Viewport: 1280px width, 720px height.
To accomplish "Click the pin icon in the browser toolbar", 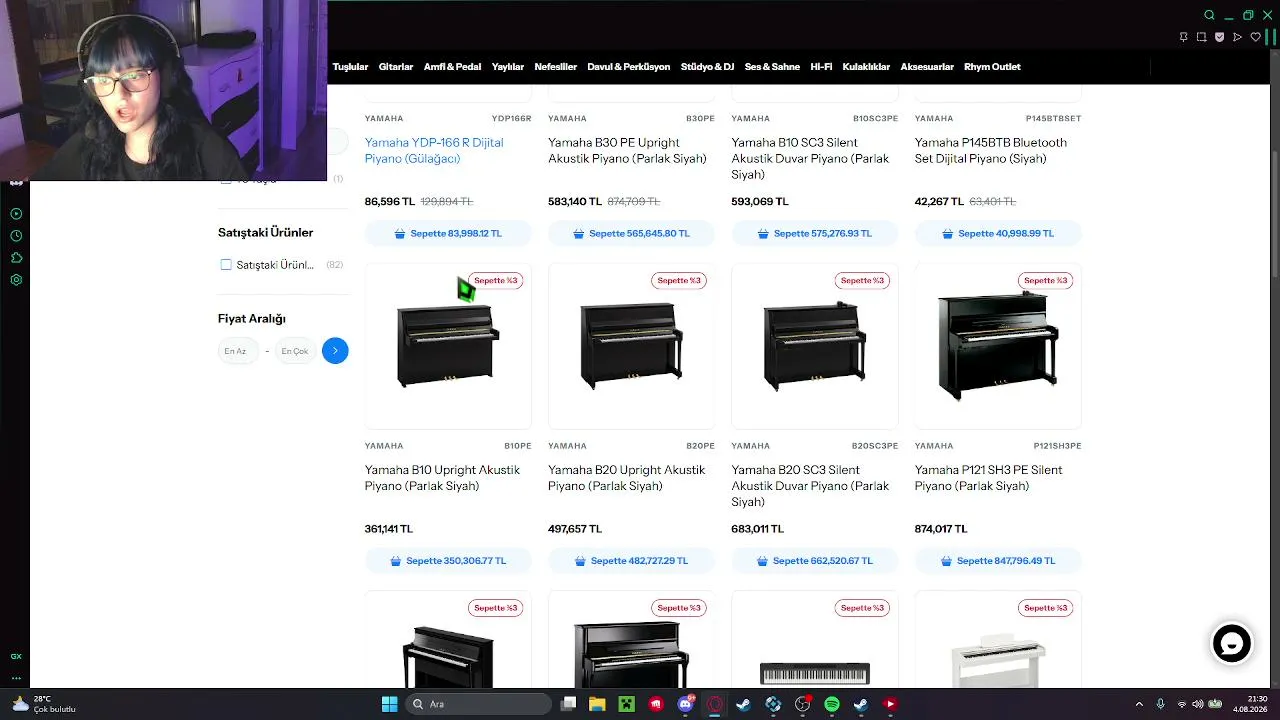I will click(x=1183, y=37).
